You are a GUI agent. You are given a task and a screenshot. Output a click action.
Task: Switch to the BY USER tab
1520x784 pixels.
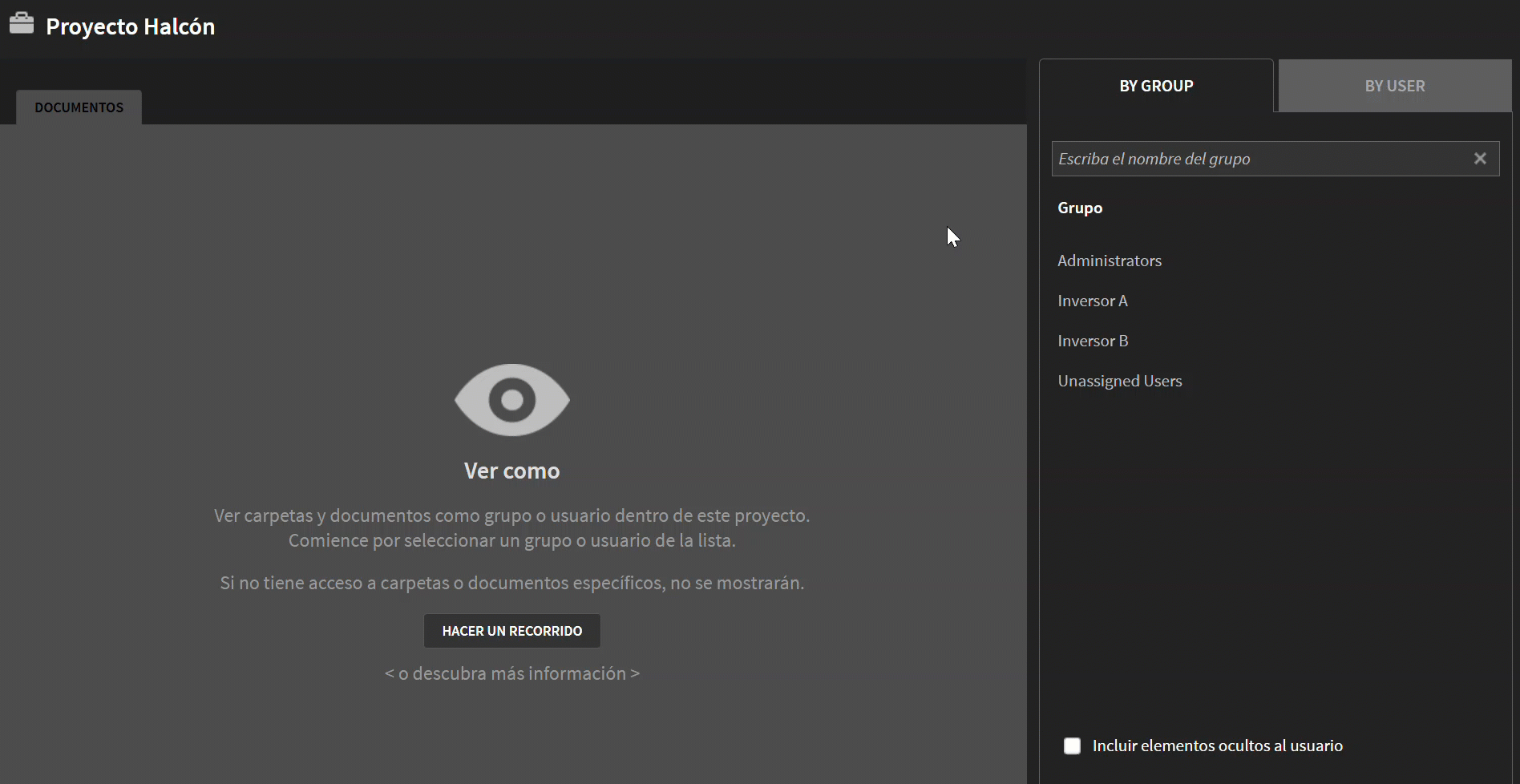pyautogui.click(x=1395, y=86)
